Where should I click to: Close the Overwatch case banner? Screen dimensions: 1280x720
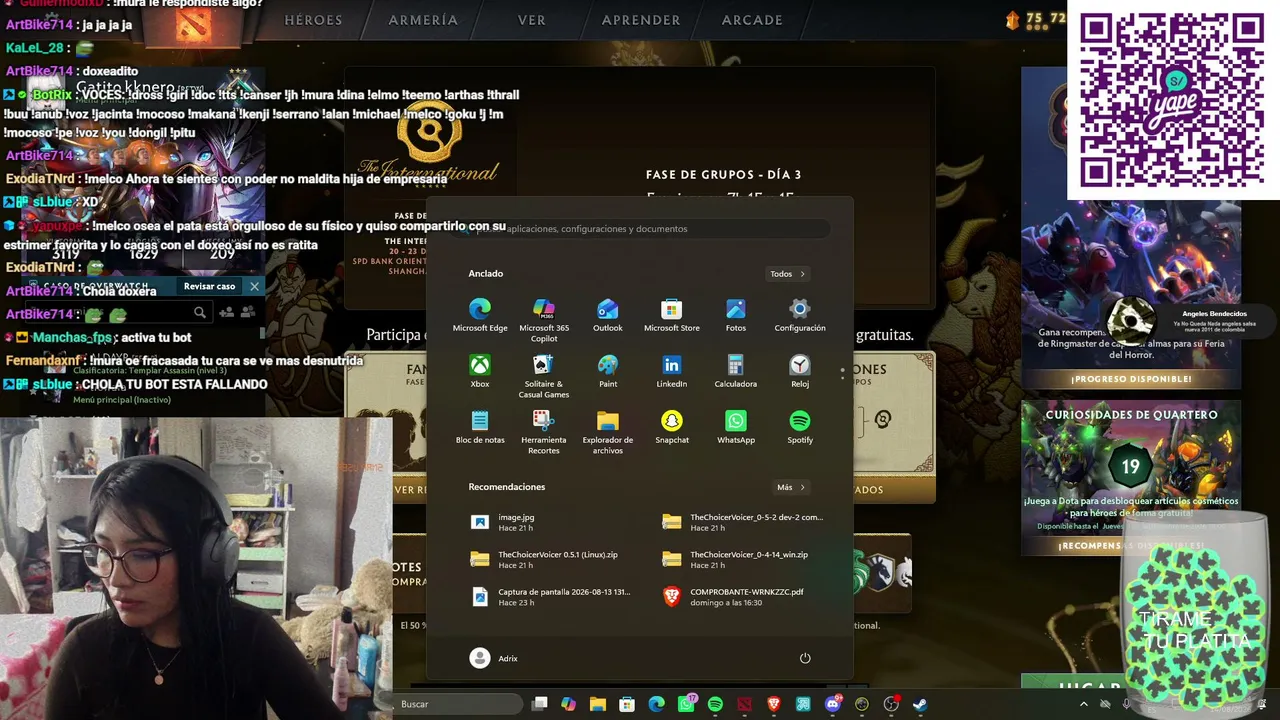pos(254,286)
